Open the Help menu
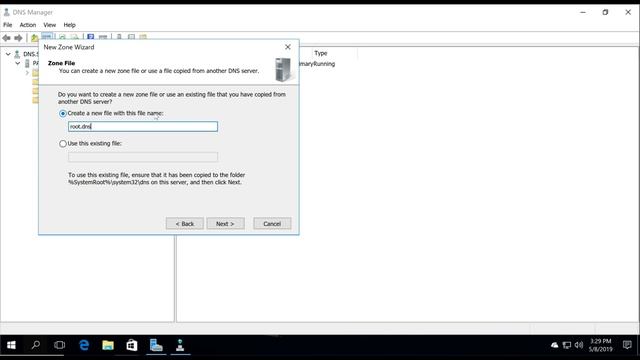Viewport: 640px width, 360px height. pos(69,25)
